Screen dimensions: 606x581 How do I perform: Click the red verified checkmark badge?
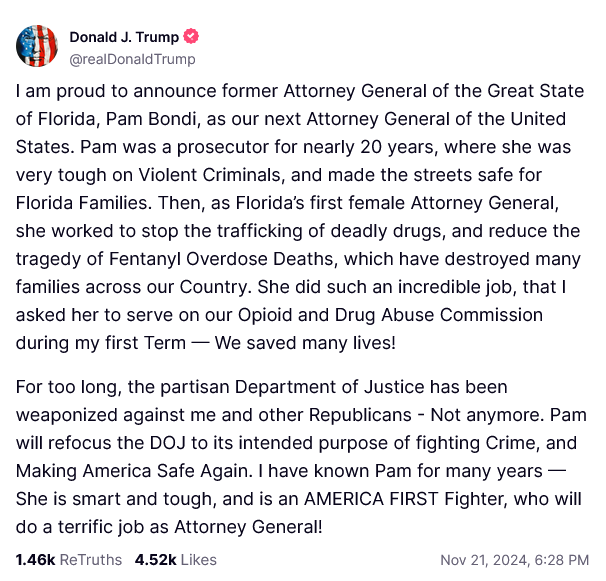coord(191,36)
